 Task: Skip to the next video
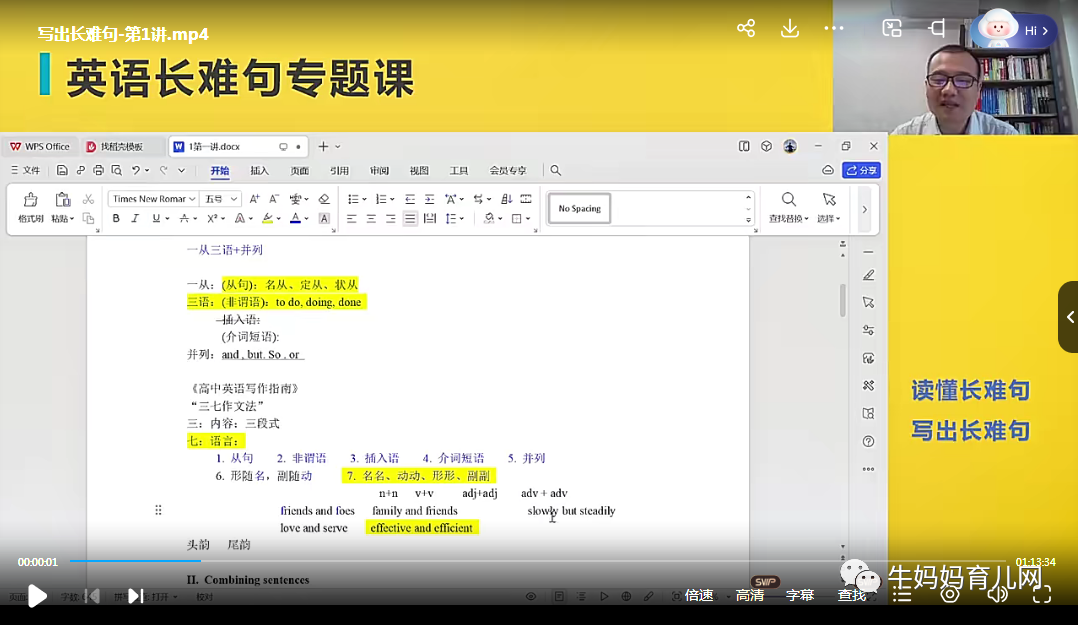coord(135,595)
